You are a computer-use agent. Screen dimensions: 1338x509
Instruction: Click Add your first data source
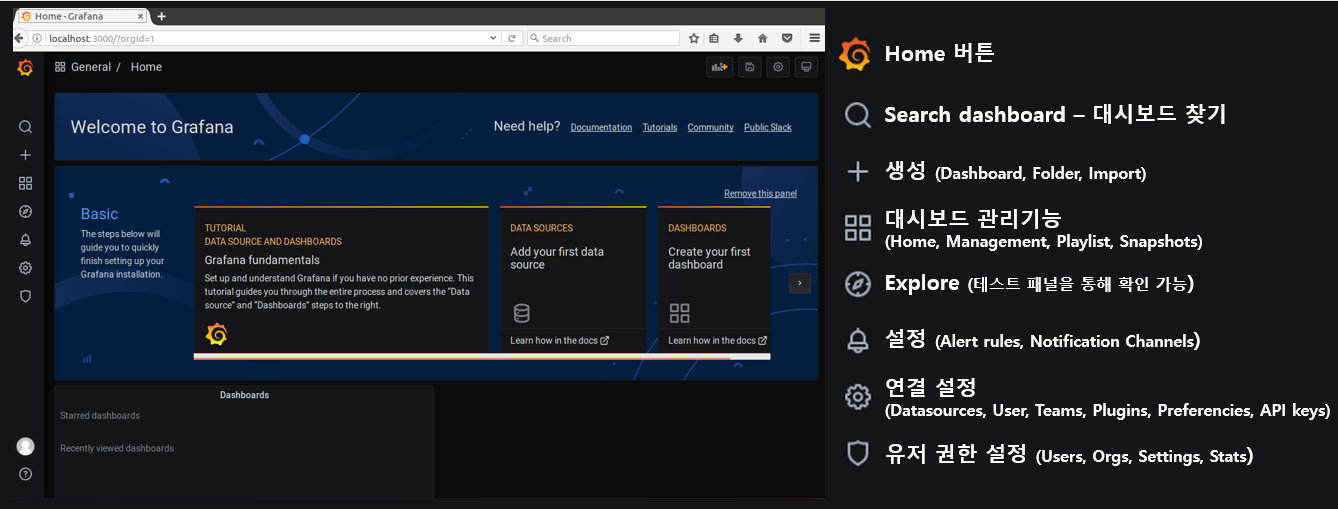point(557,258)
